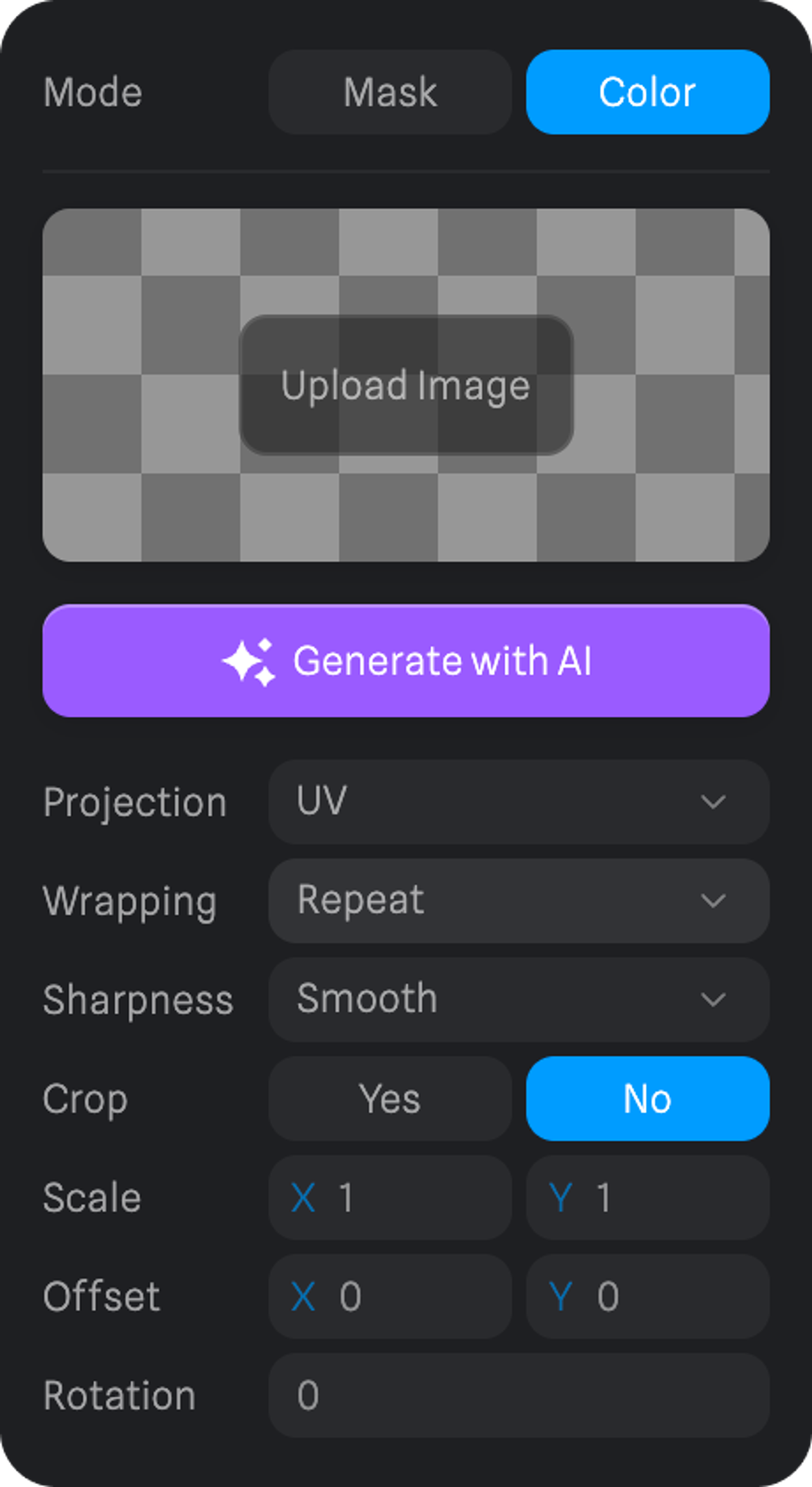Screen dimensions: 812x1487
Task: Set Mode to Color
Action: coord(647,92)
